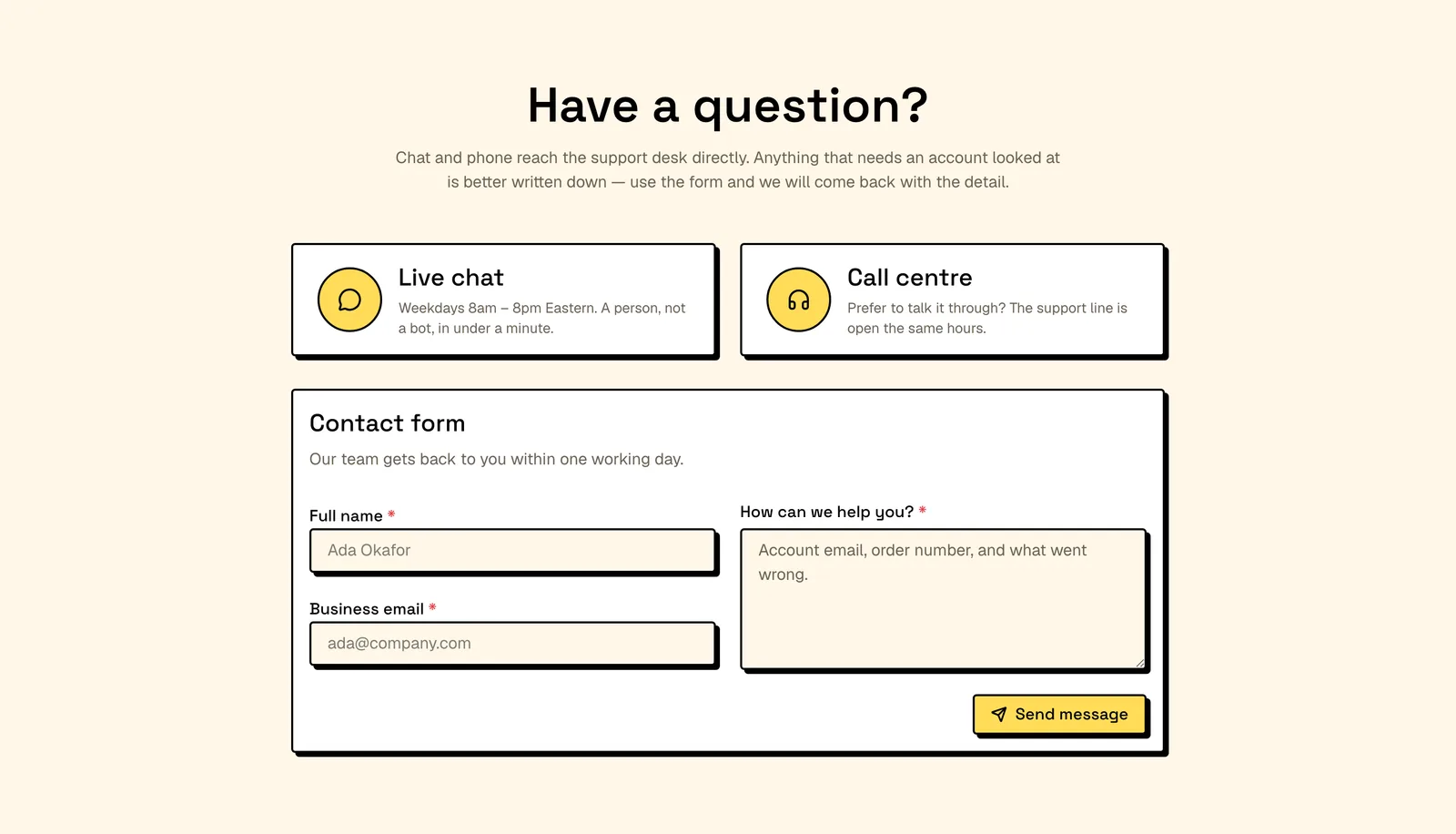Screen dimensions: 1456x834
Task: Click the Call centre headphones icon
Action: (799, 300)
